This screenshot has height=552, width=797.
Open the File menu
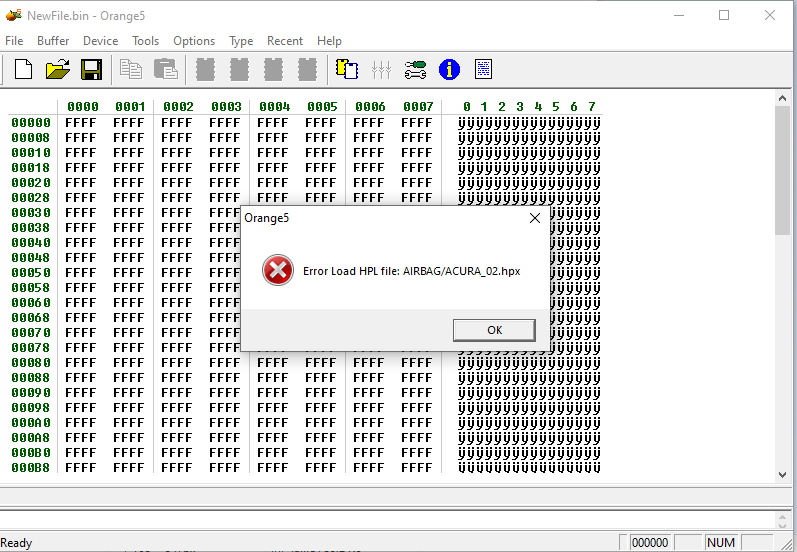point(14,41)
